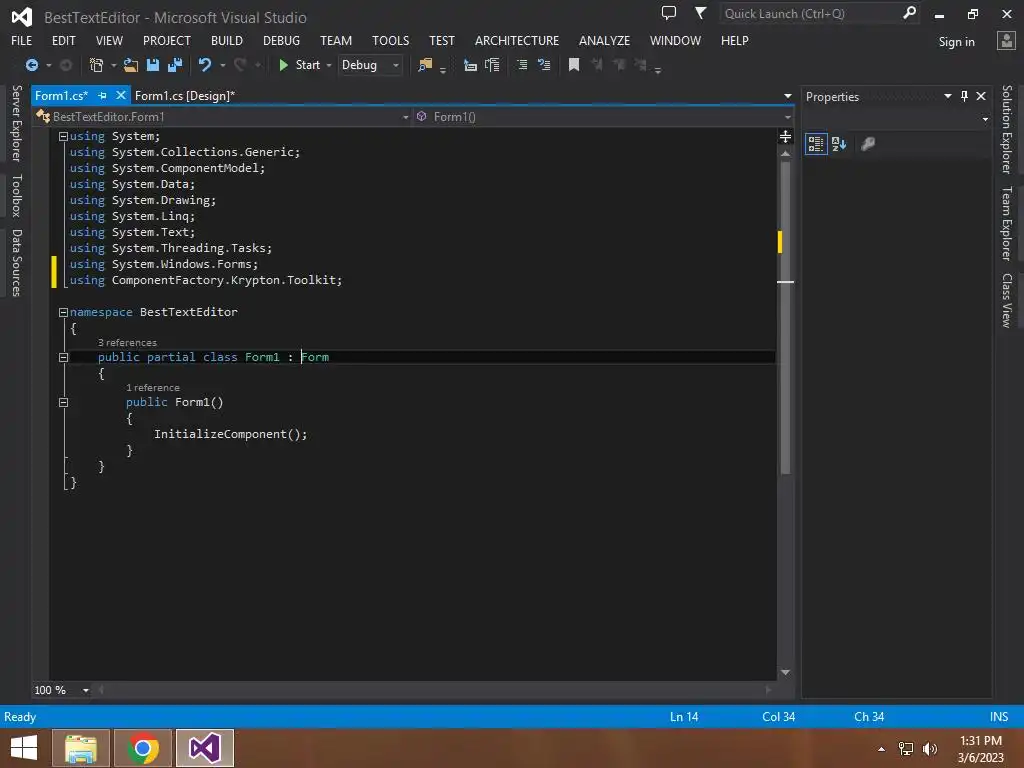Show hidden tray icons arrow

coord(882,749)
